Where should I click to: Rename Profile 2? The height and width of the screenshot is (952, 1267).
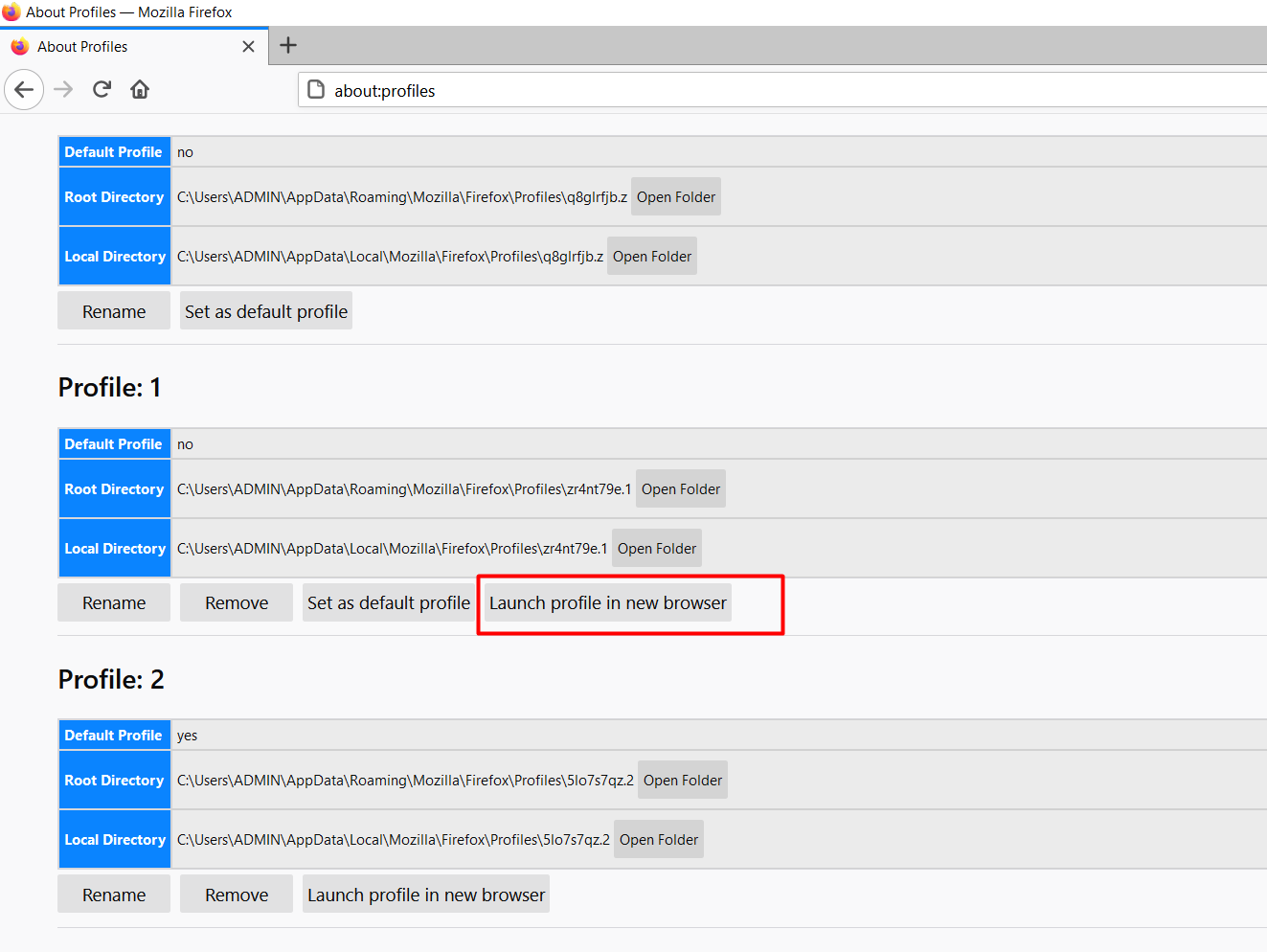coord(114,895)
